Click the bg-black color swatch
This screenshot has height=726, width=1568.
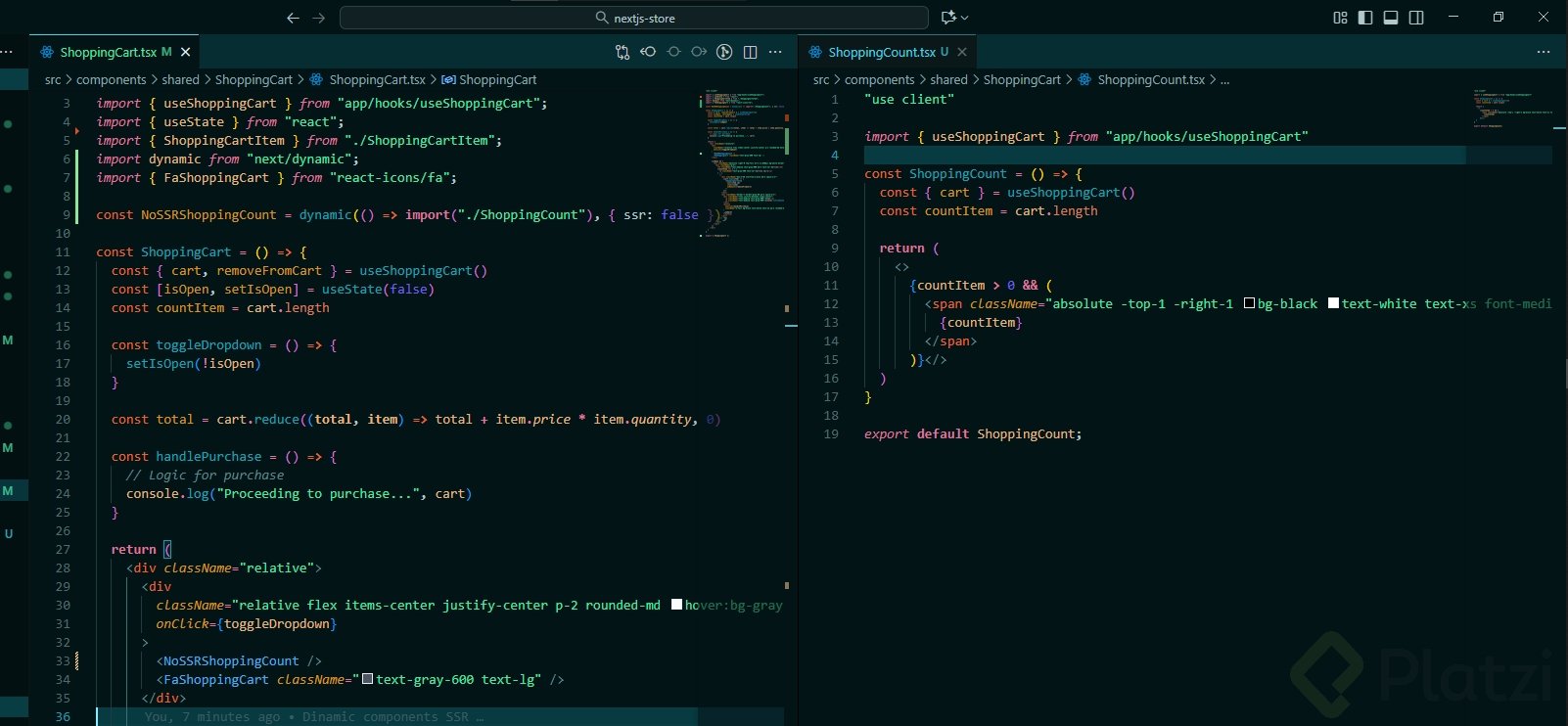pos(1249,303)
